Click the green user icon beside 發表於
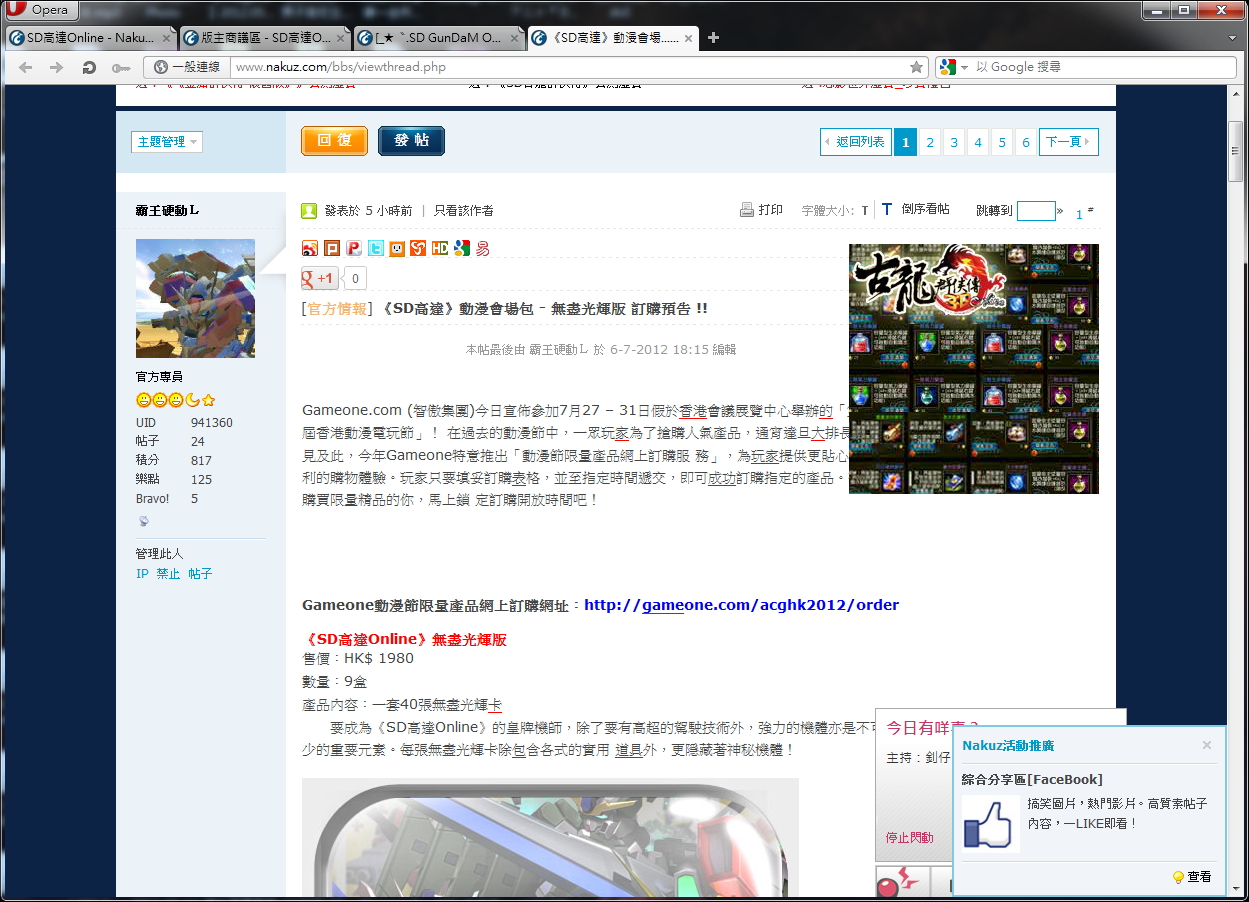1249x902 pixels. [310, 211]
